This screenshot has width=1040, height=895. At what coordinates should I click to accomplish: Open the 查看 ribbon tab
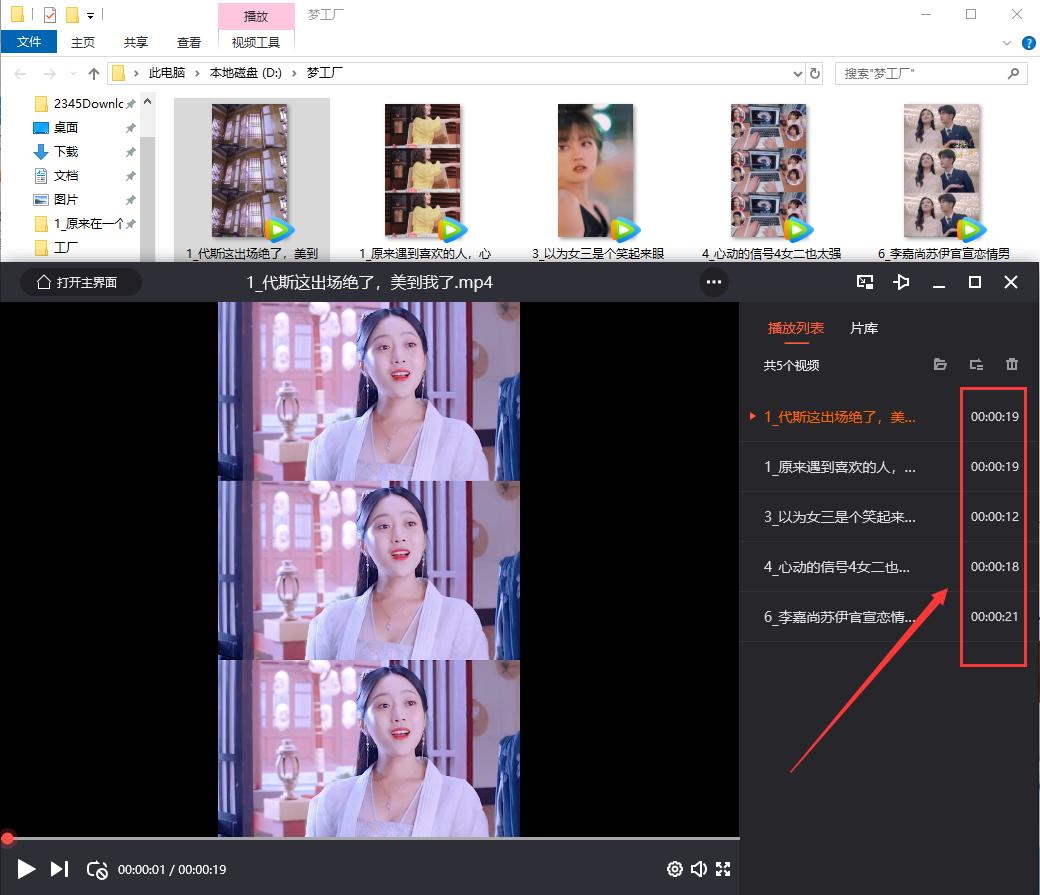[189, 43]
